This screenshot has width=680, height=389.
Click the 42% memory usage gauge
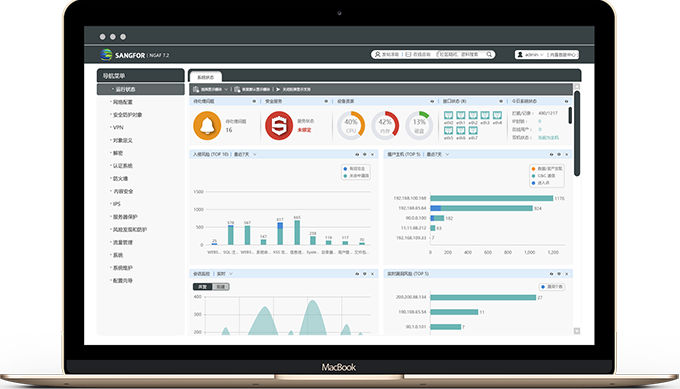pyautogui.click(x=385, y=126)
